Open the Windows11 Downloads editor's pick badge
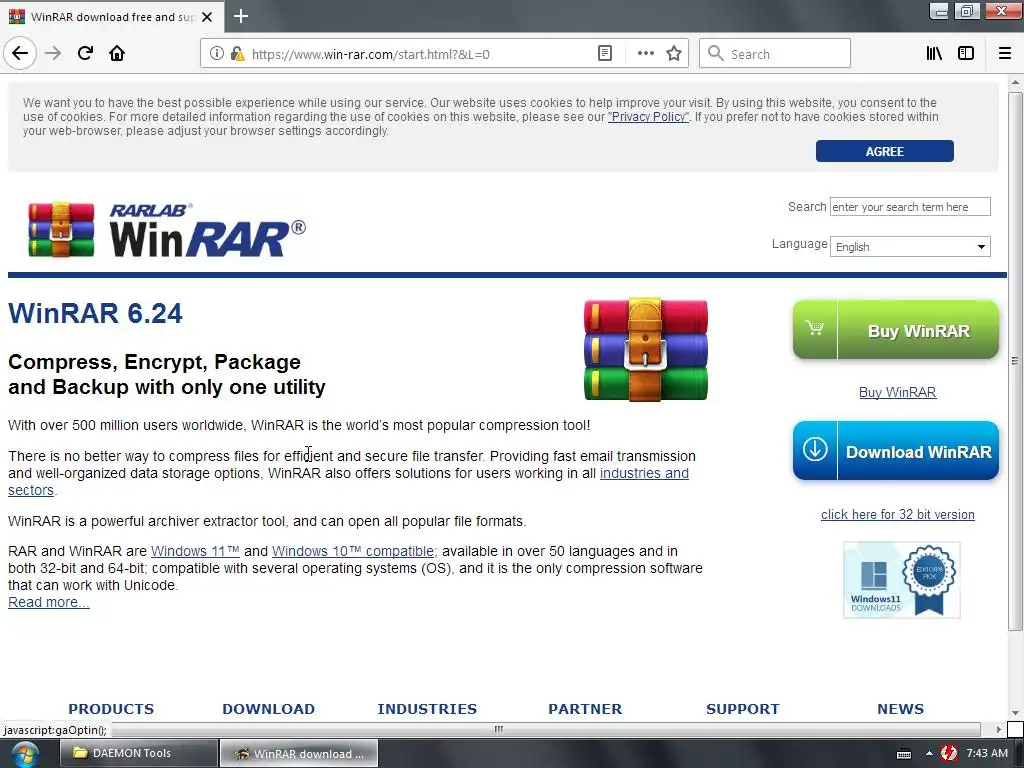The height and width of the screenshot is (768, 1024). (x=902, y=580)
